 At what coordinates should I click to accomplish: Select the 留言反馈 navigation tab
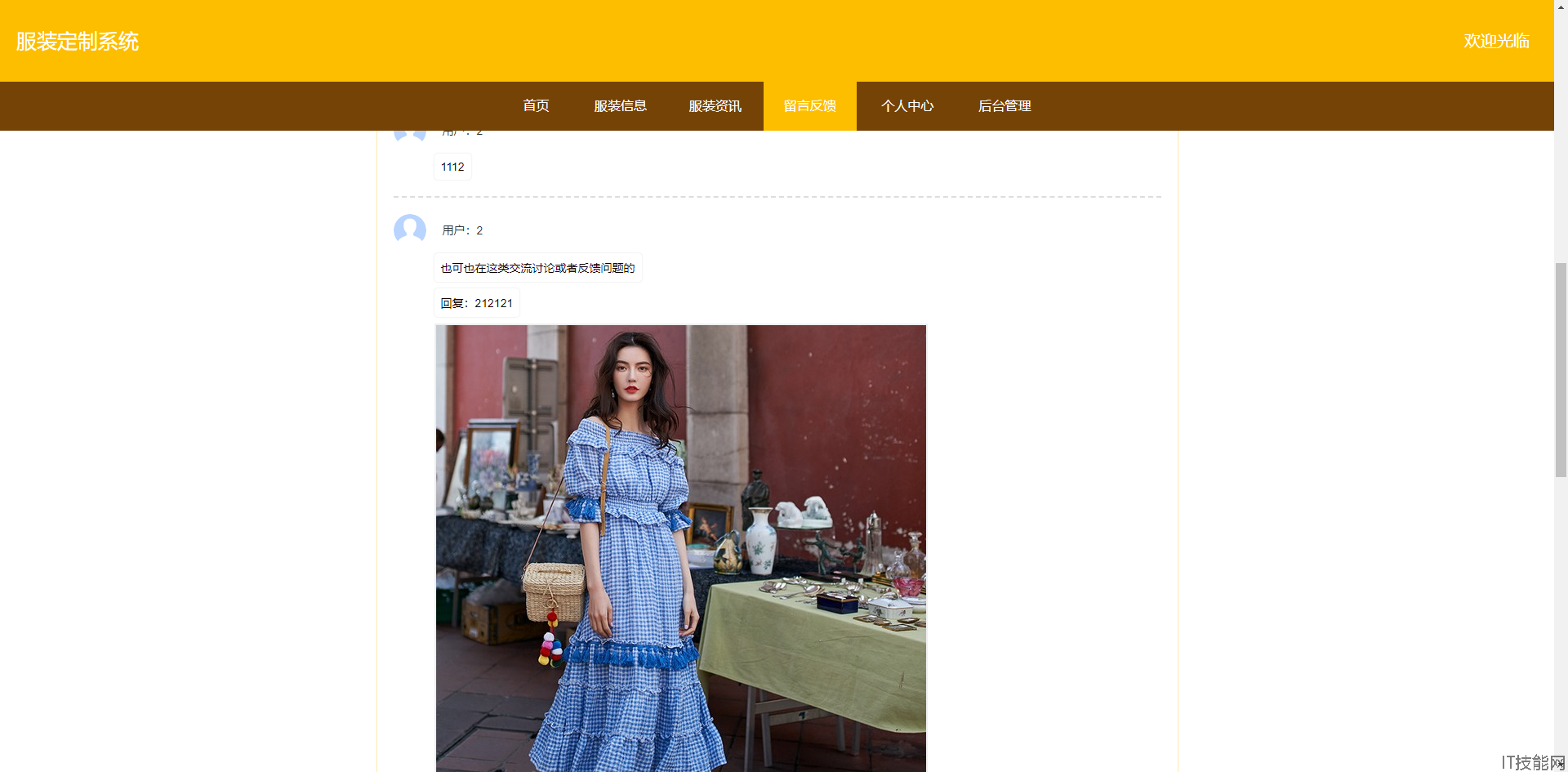coord(809,106)
